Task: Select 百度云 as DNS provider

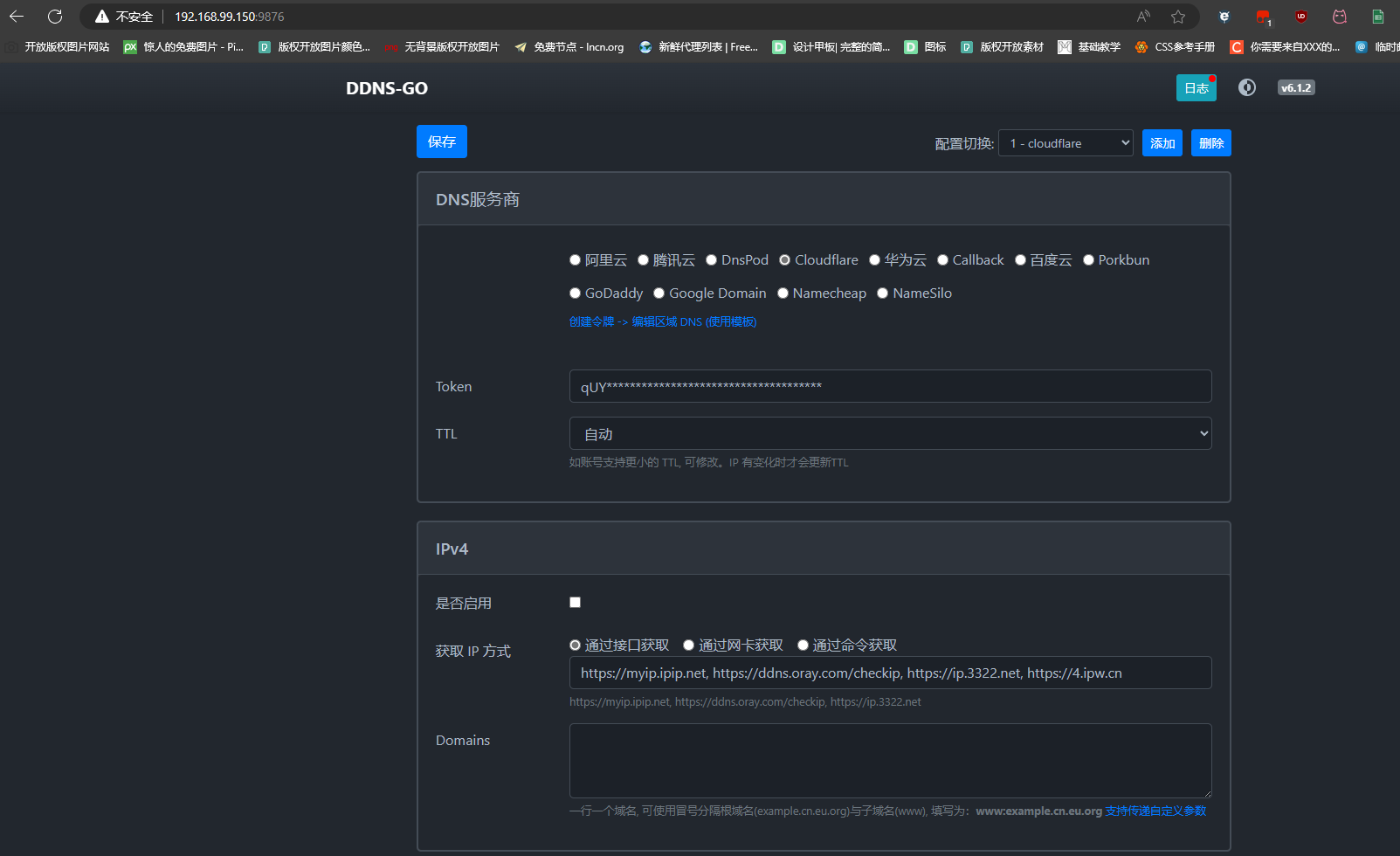Action: click(x=1020, y=260)
